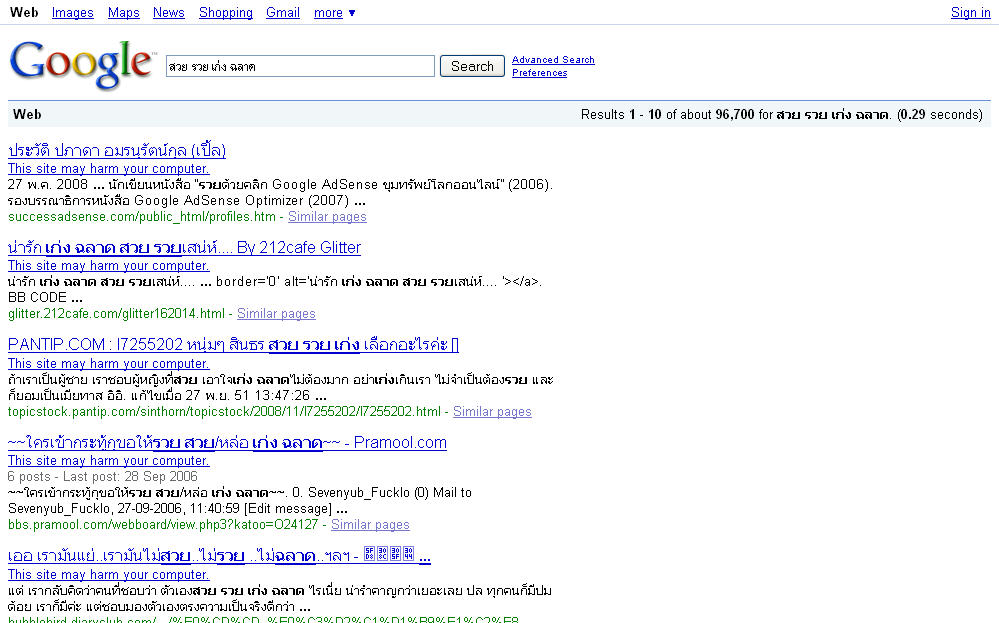Viewport: 999px width, 623px height.
Task: Click harm warning under PANTIP.COM result
Action: coord(108,364)
